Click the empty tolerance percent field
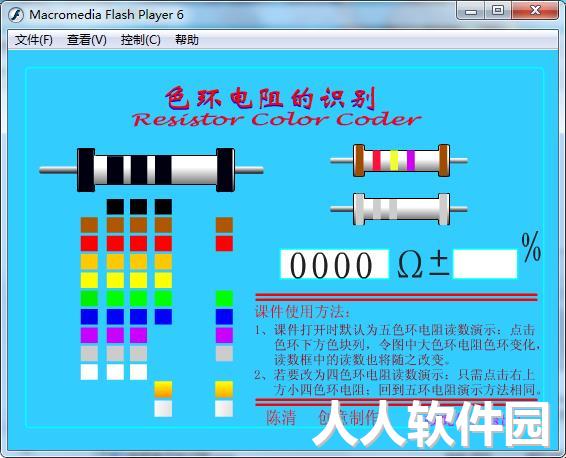 pyautogui.click(x=485, y=264)
